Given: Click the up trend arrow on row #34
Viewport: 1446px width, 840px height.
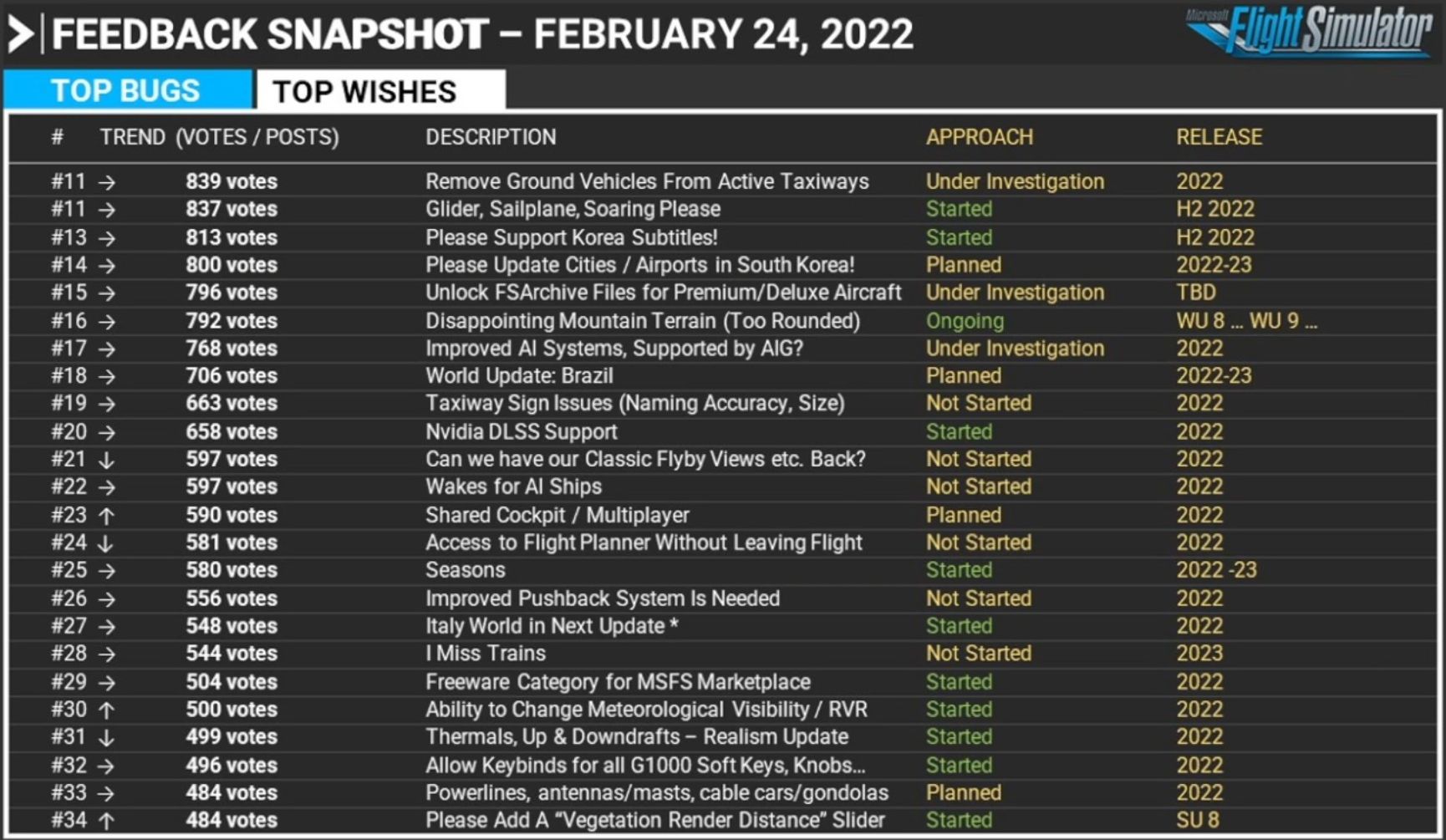Looking at the screenshot, I should (x=106, y=821).
